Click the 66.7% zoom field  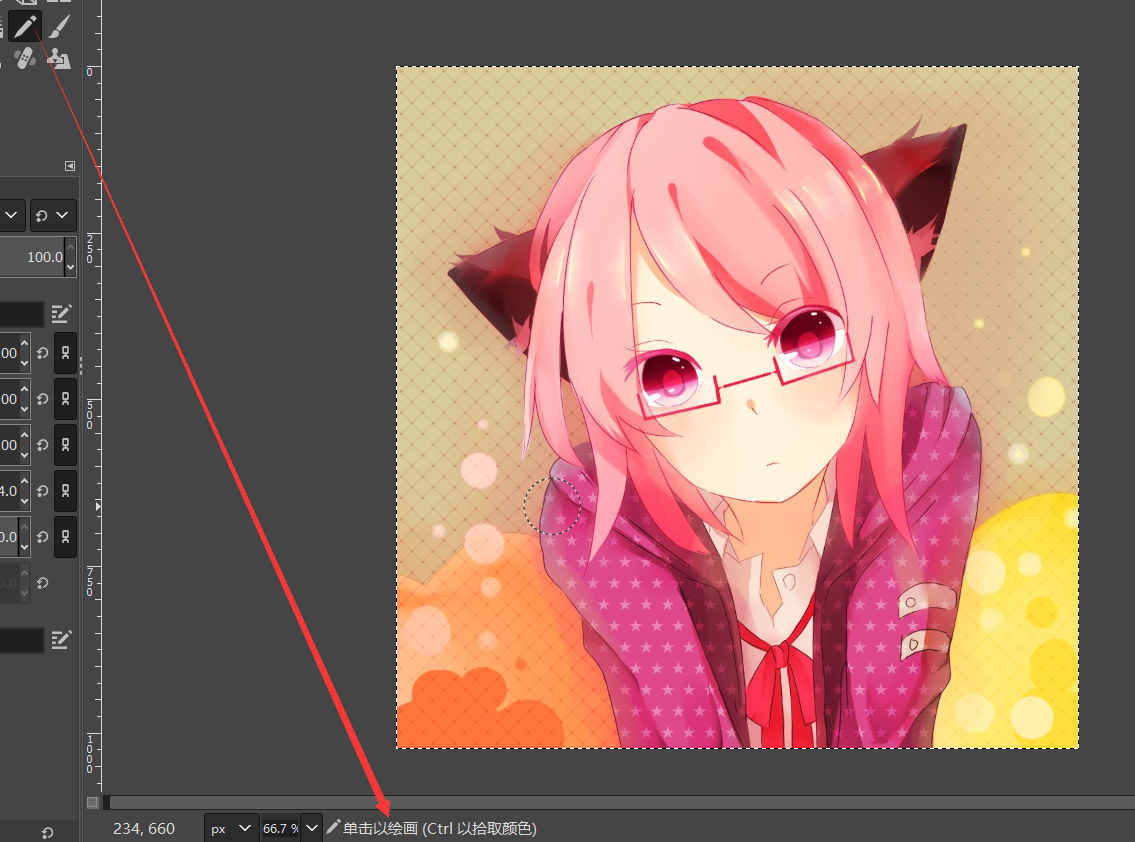coord(280,828)
